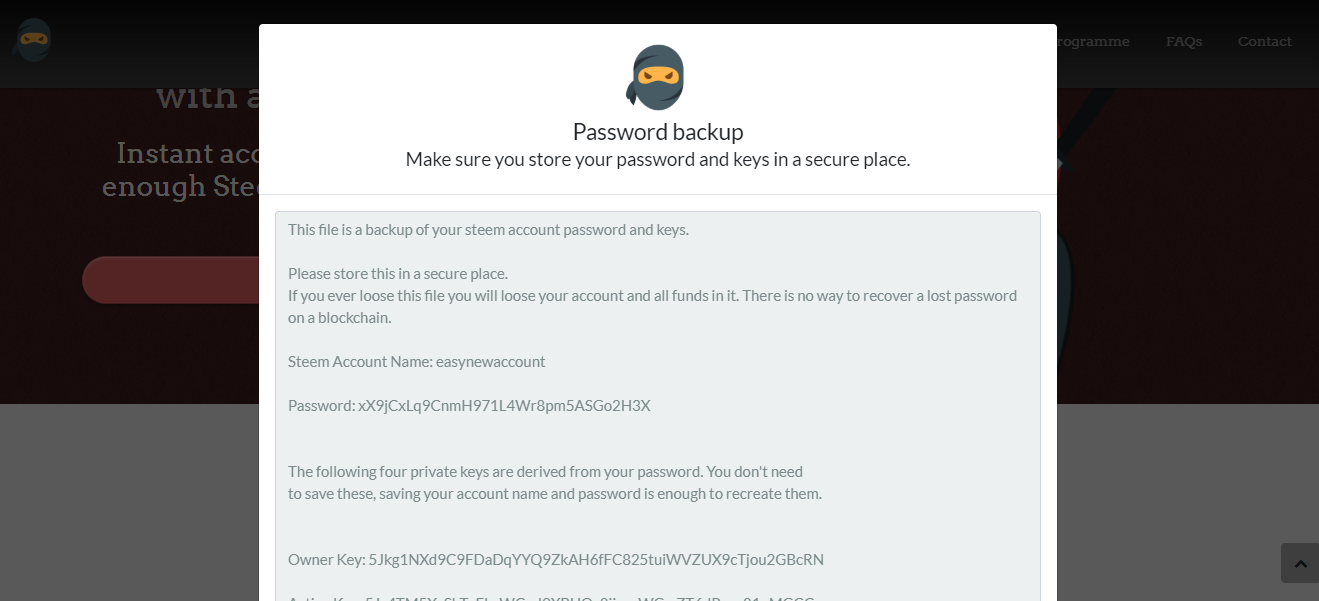Click the 'This file is a backup' first line
The image size is (1319, 601).
tap(488, 230)
